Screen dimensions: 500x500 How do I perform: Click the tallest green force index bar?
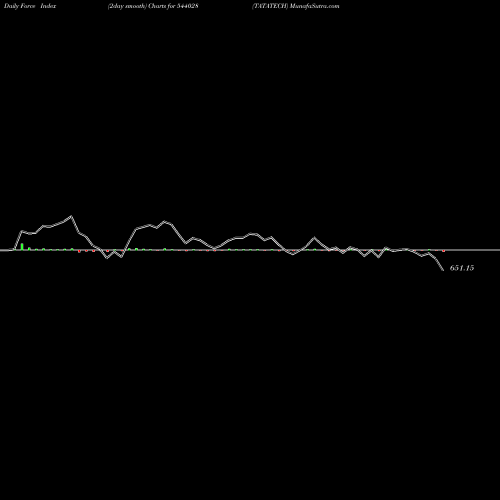(x=22, y=246)
